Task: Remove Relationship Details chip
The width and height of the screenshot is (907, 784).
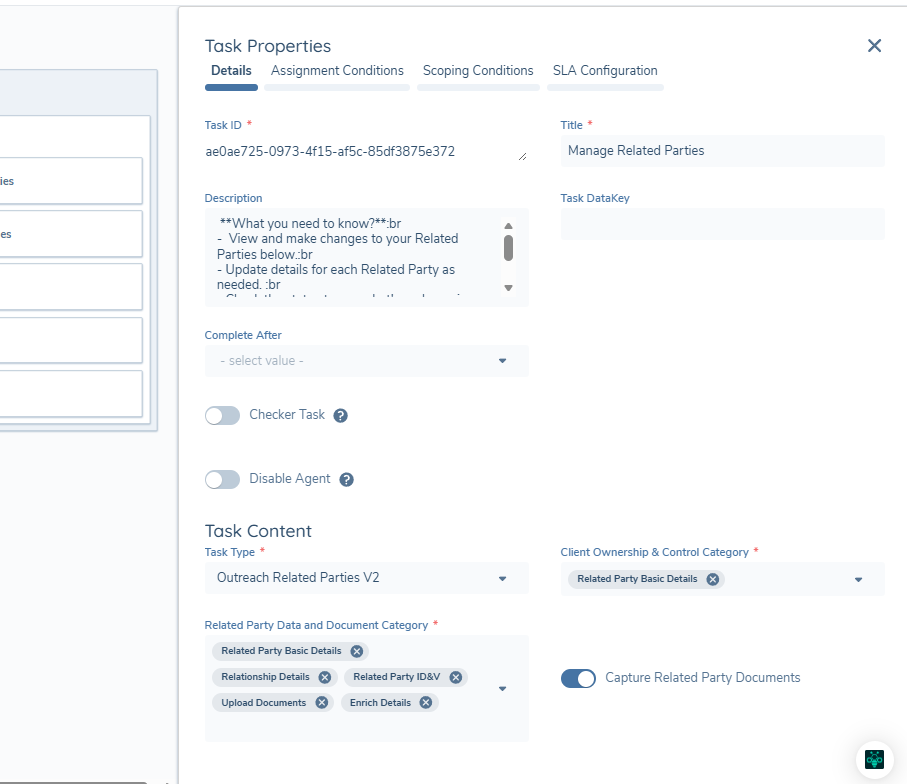Action: [325, 677]
